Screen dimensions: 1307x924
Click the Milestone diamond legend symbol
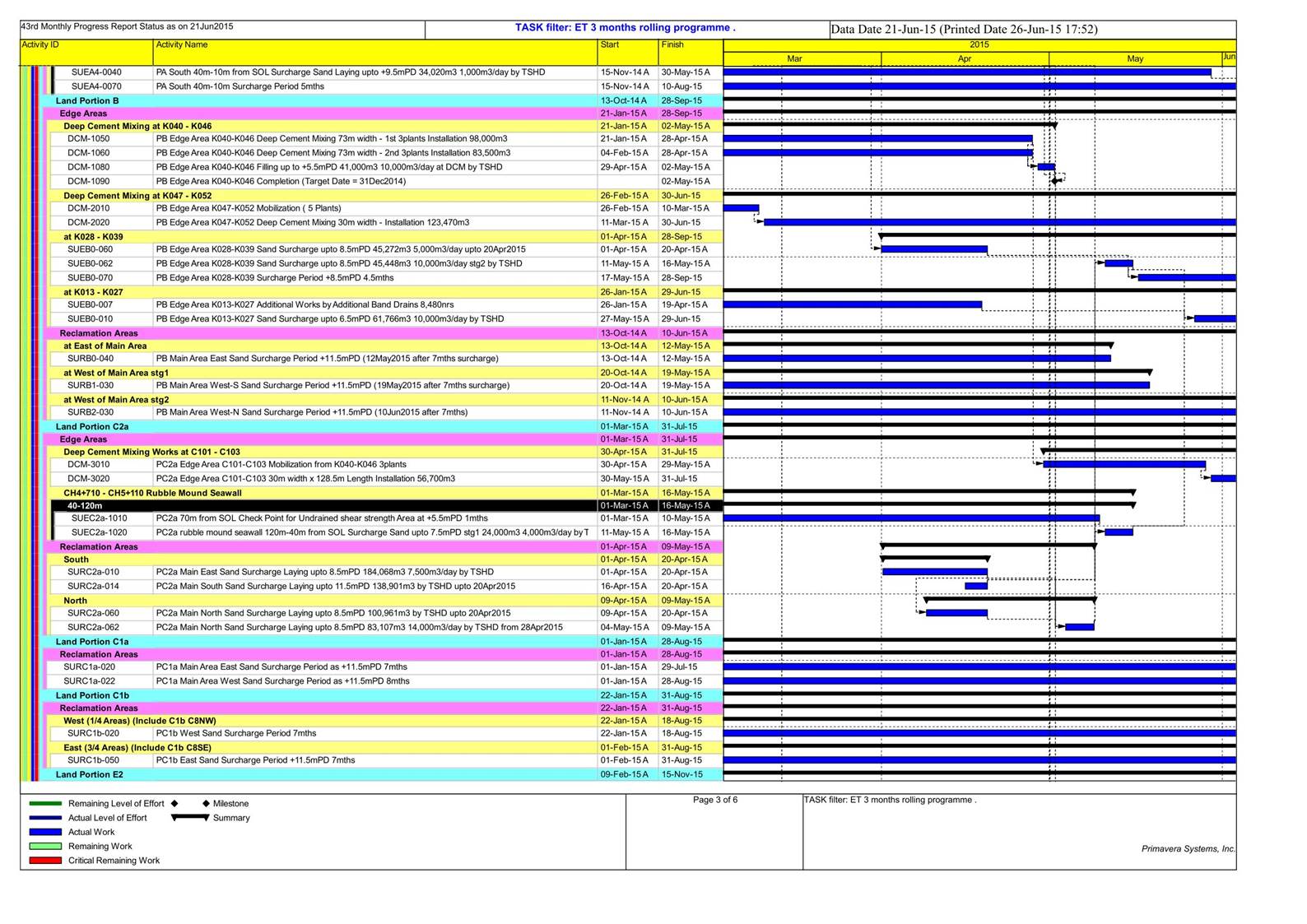coord(205,804)
